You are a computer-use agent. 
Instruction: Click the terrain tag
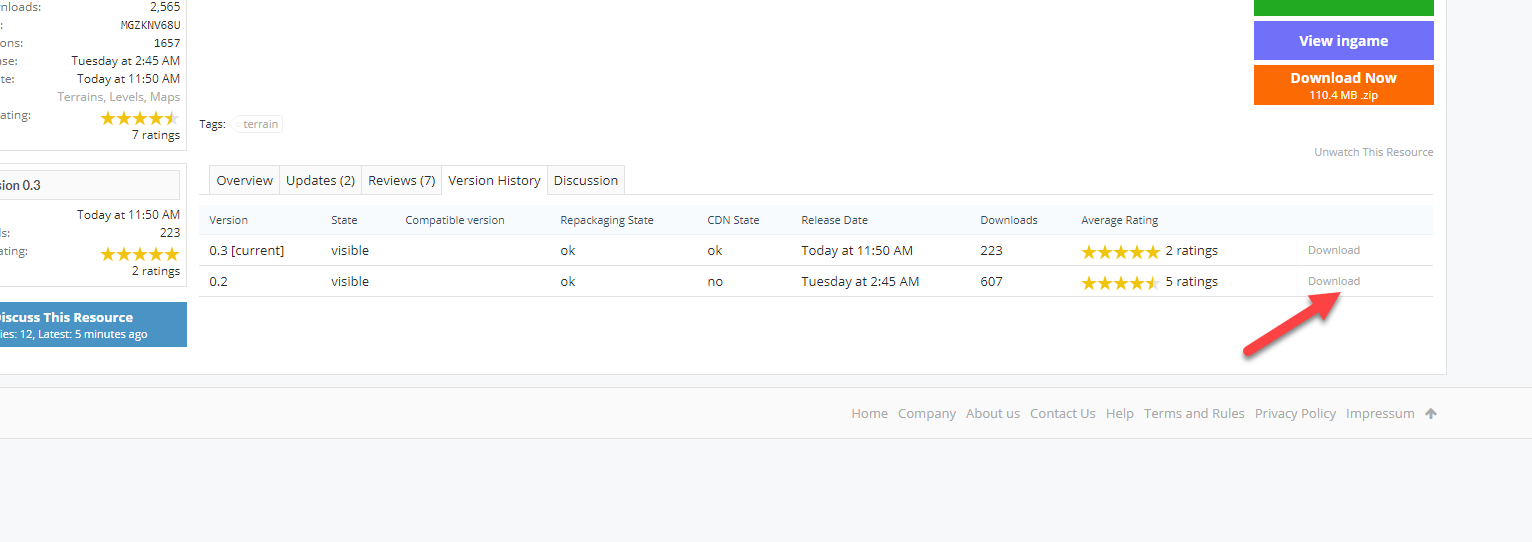(260, 124)
